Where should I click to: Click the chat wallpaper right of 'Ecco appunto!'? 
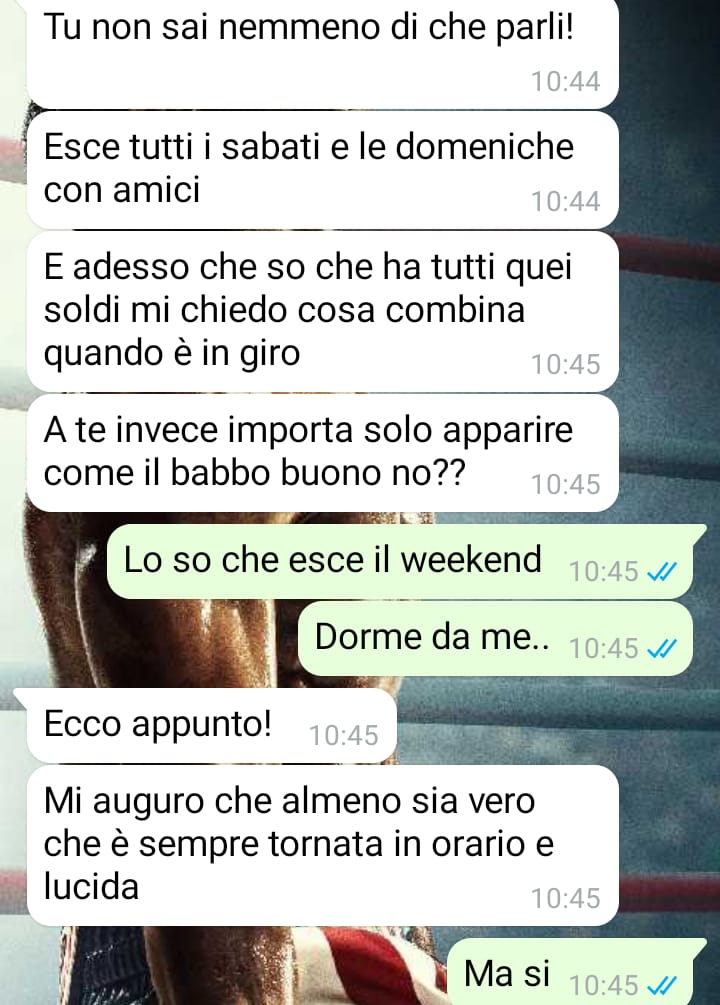point(551,726)
